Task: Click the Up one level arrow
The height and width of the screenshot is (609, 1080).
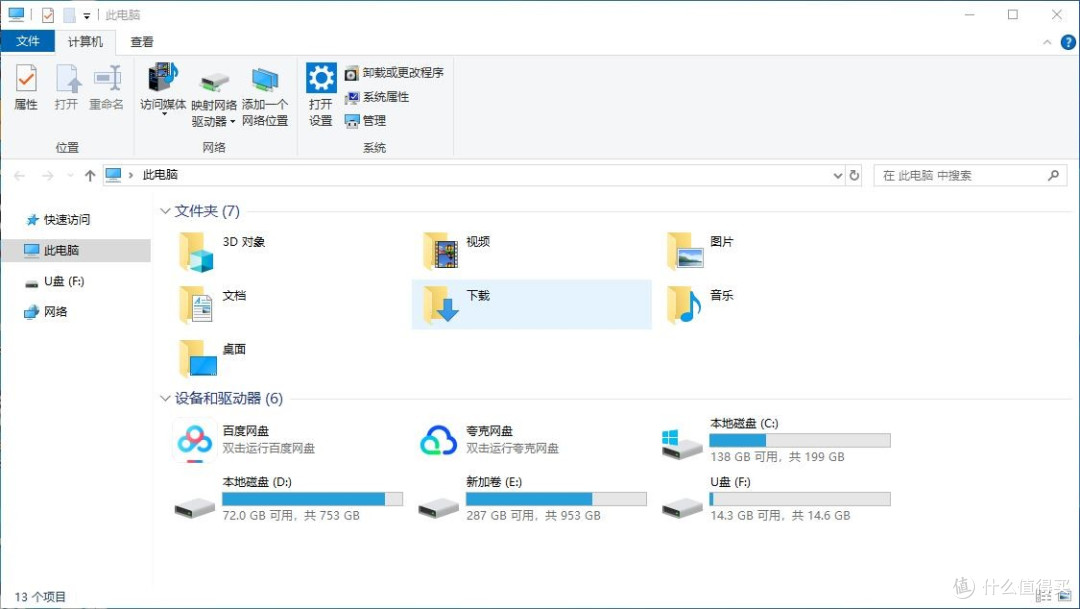Action: coord(90,176)
